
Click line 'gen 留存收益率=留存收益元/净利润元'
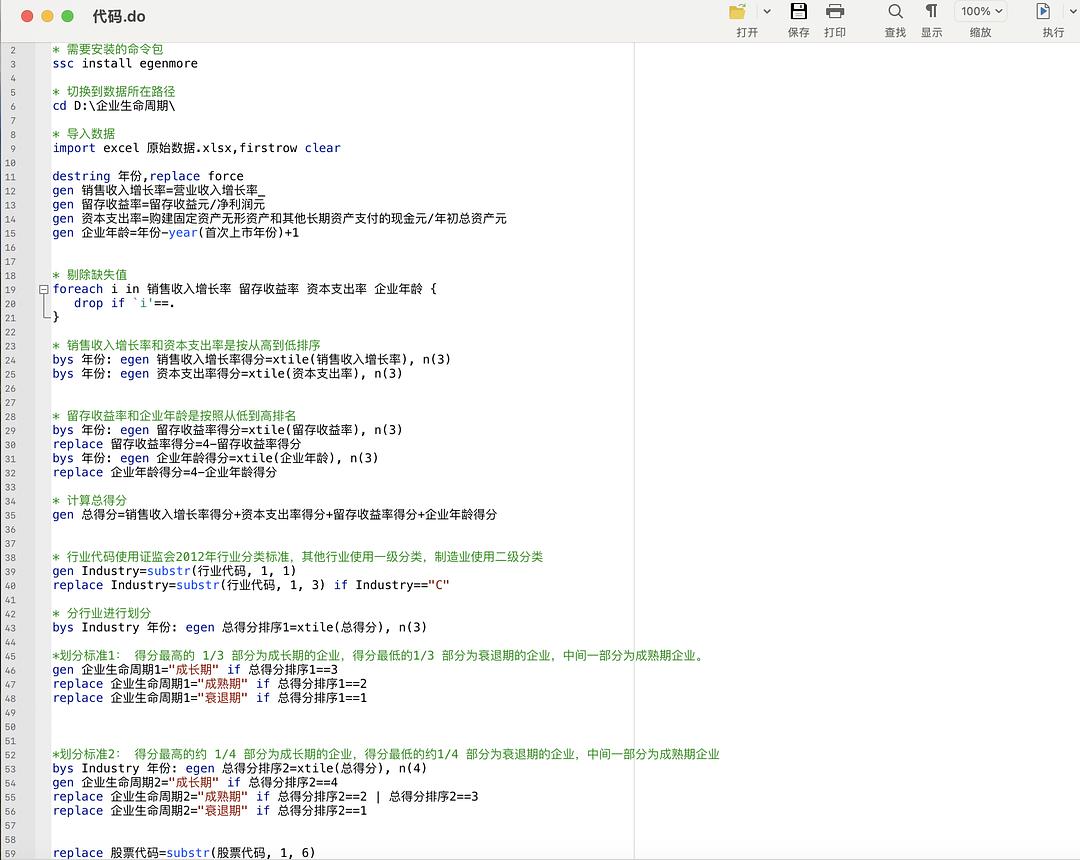pos(158,204)
